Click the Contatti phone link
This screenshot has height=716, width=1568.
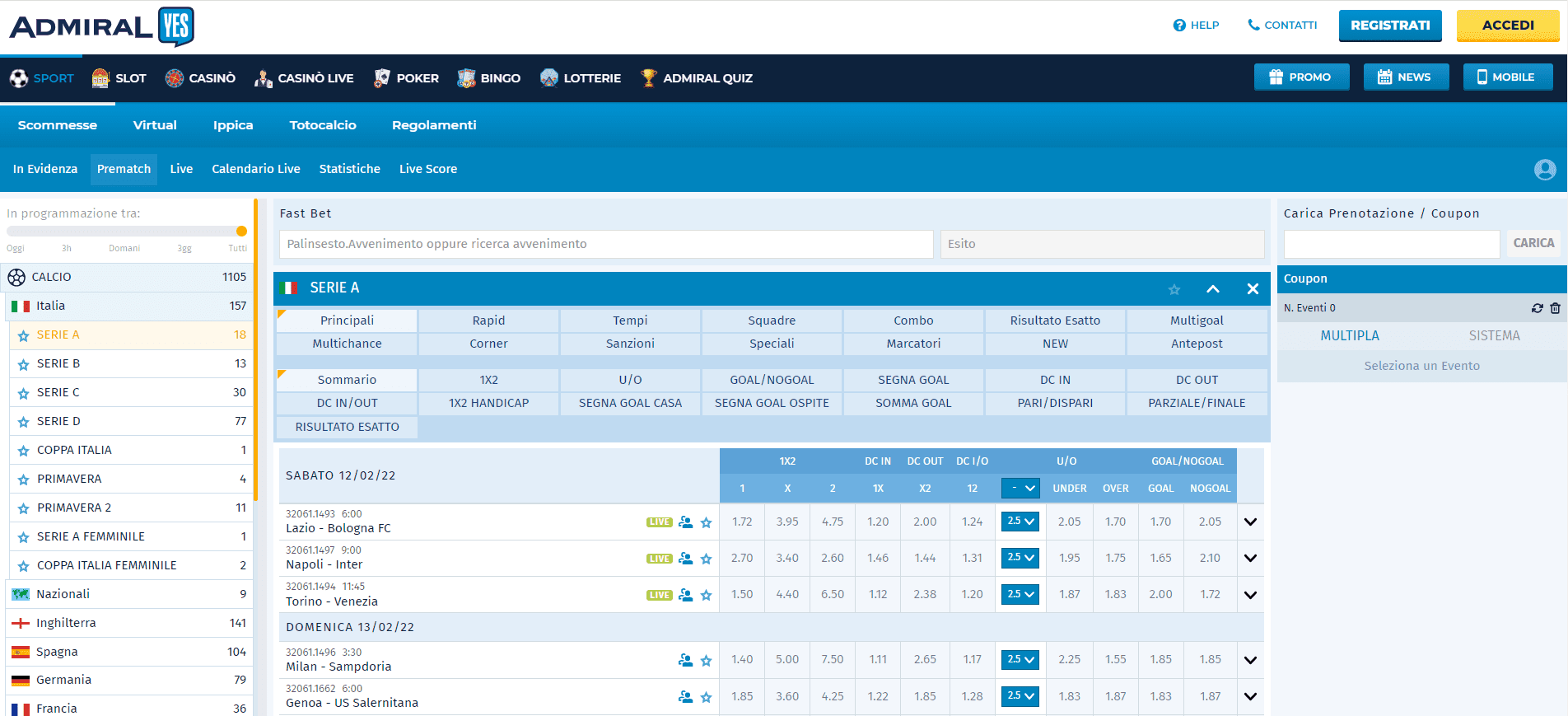[1282, 26]
